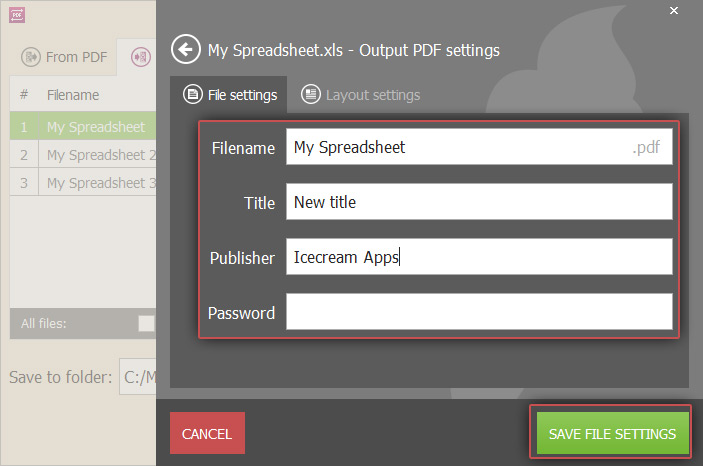This screenshot has height=466, width=703.
Task: Close the dialog with the X icon
Action: [x=674, y=10]
